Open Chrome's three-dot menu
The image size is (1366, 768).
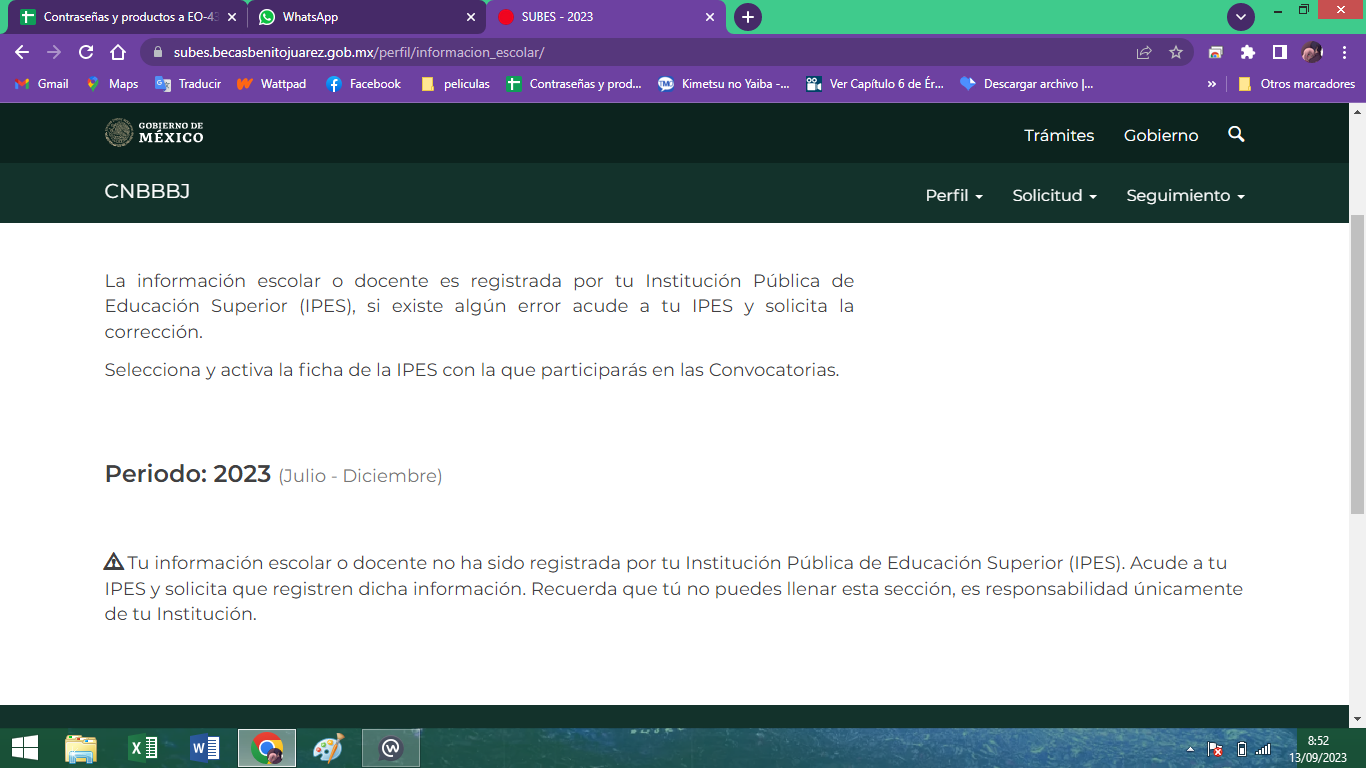click(x=1344, y=52)
